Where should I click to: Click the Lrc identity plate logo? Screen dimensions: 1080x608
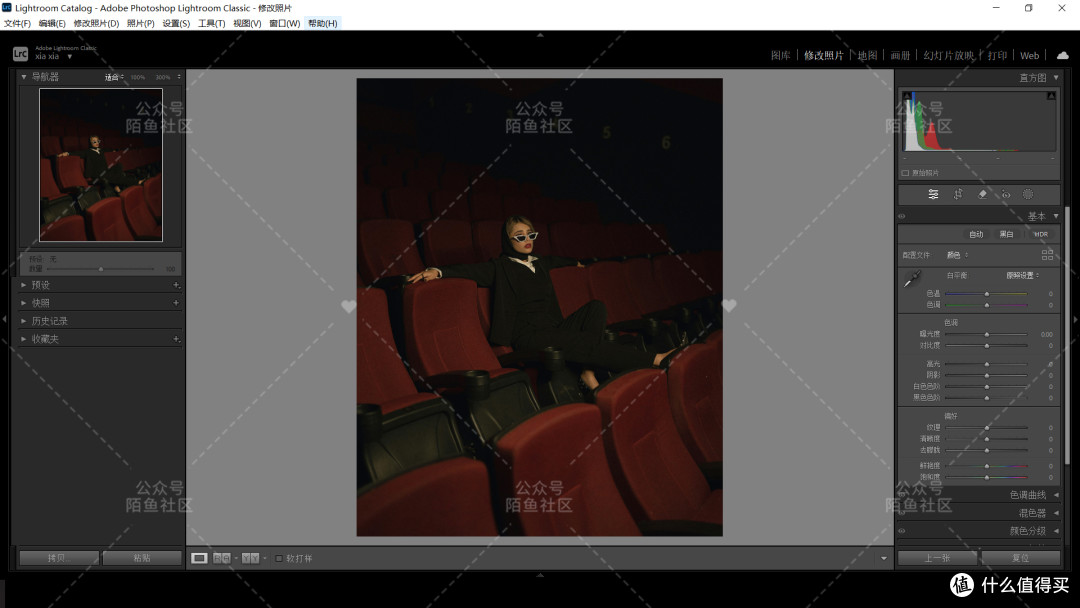pyautogui.click(x=20, y=53)
